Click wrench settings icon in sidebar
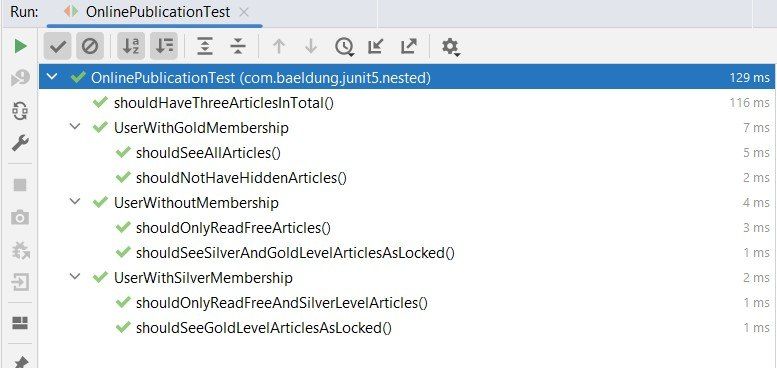 pyautogui.click(x=20, y=143)
